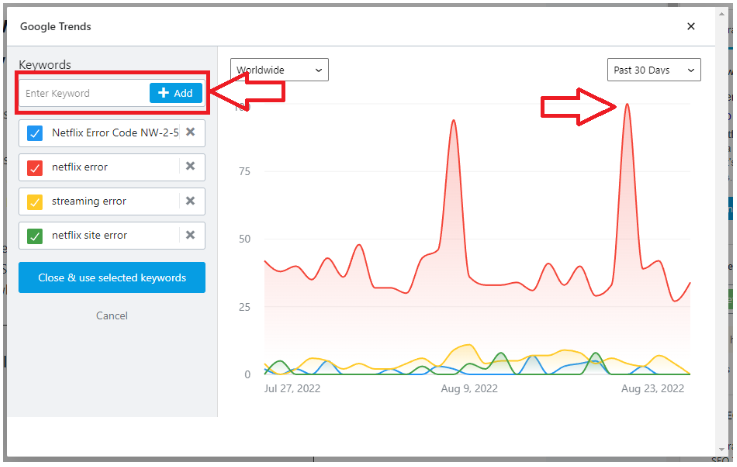Toggle the yellow streaming error checkbox
This screenshot has height=467, width=737.
(x=35, y=201)
